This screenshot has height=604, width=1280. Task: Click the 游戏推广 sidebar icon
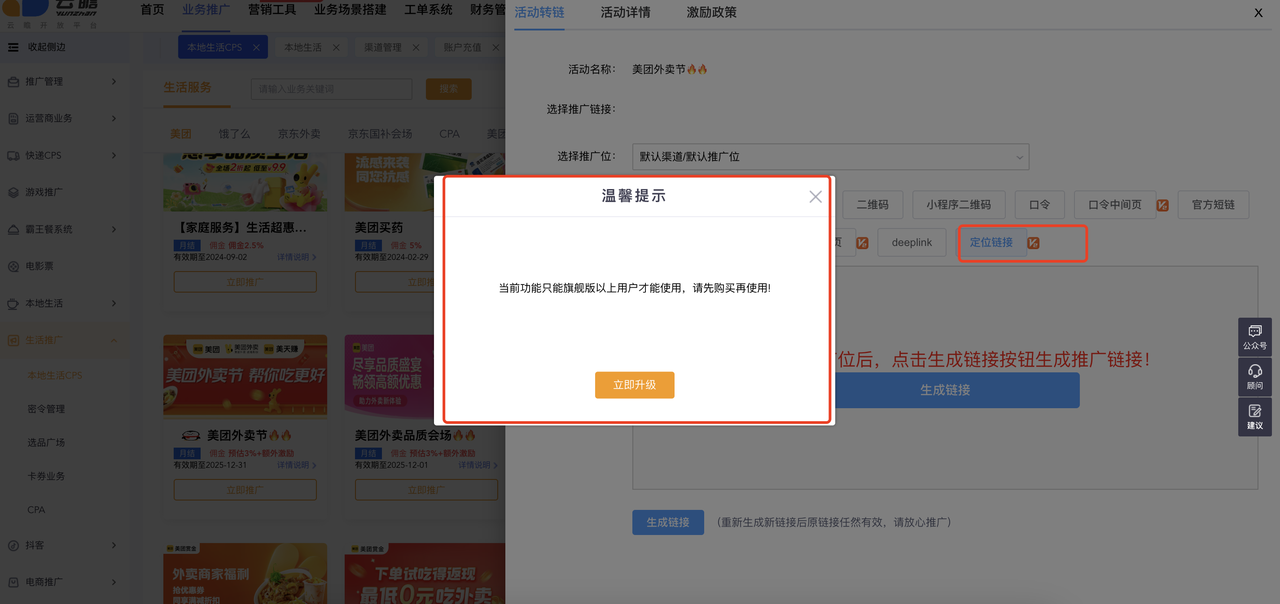pos(13,192)
